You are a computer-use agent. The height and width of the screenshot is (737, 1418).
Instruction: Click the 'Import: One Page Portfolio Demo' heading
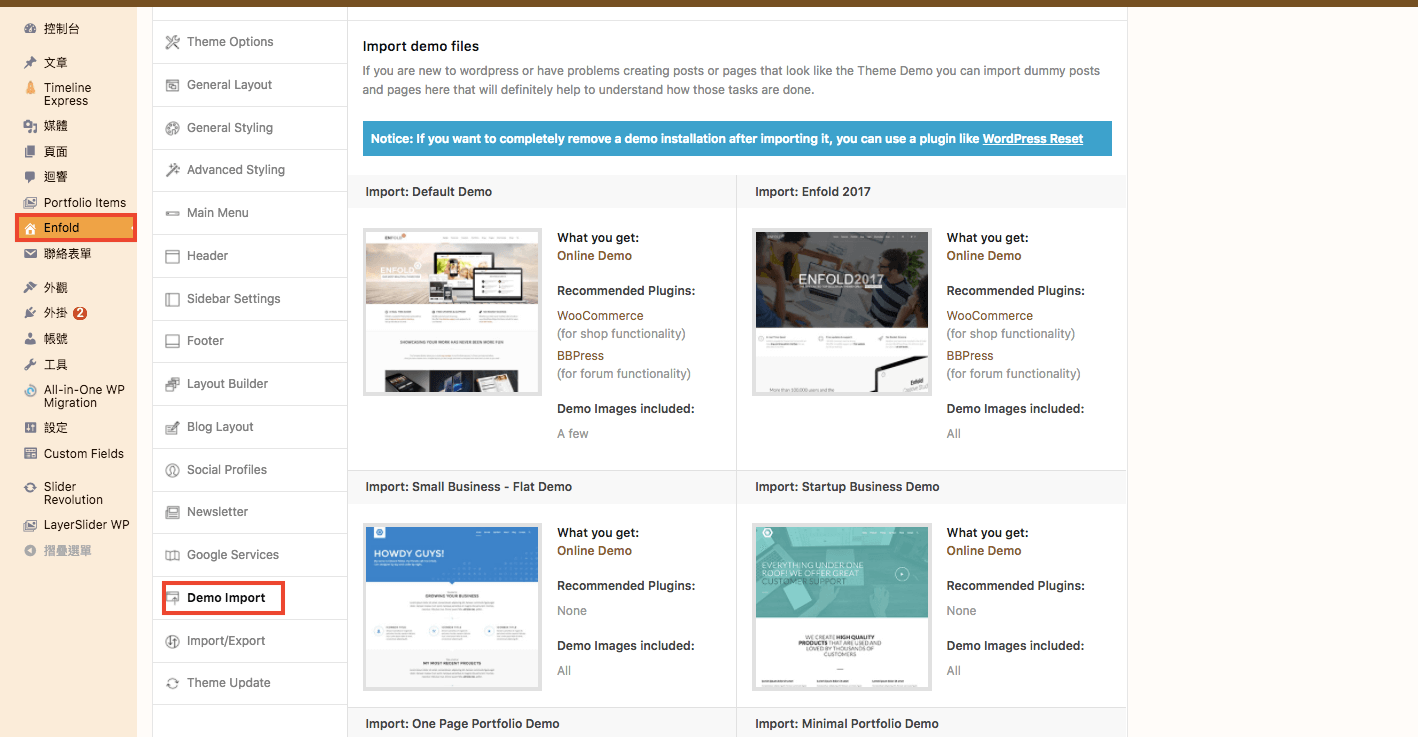click(x=462, y=724)
